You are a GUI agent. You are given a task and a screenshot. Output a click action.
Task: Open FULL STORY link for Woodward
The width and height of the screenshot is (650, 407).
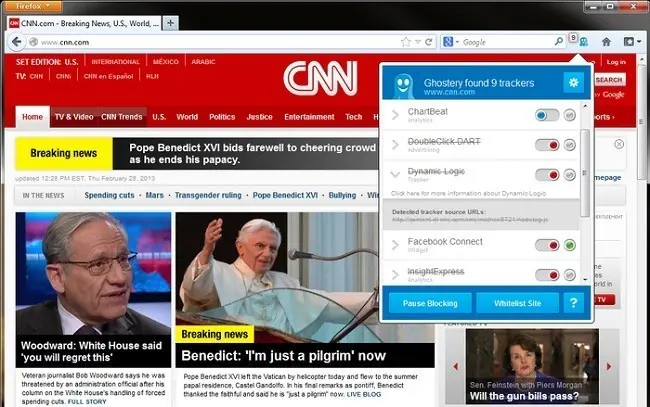pos(87,402)
